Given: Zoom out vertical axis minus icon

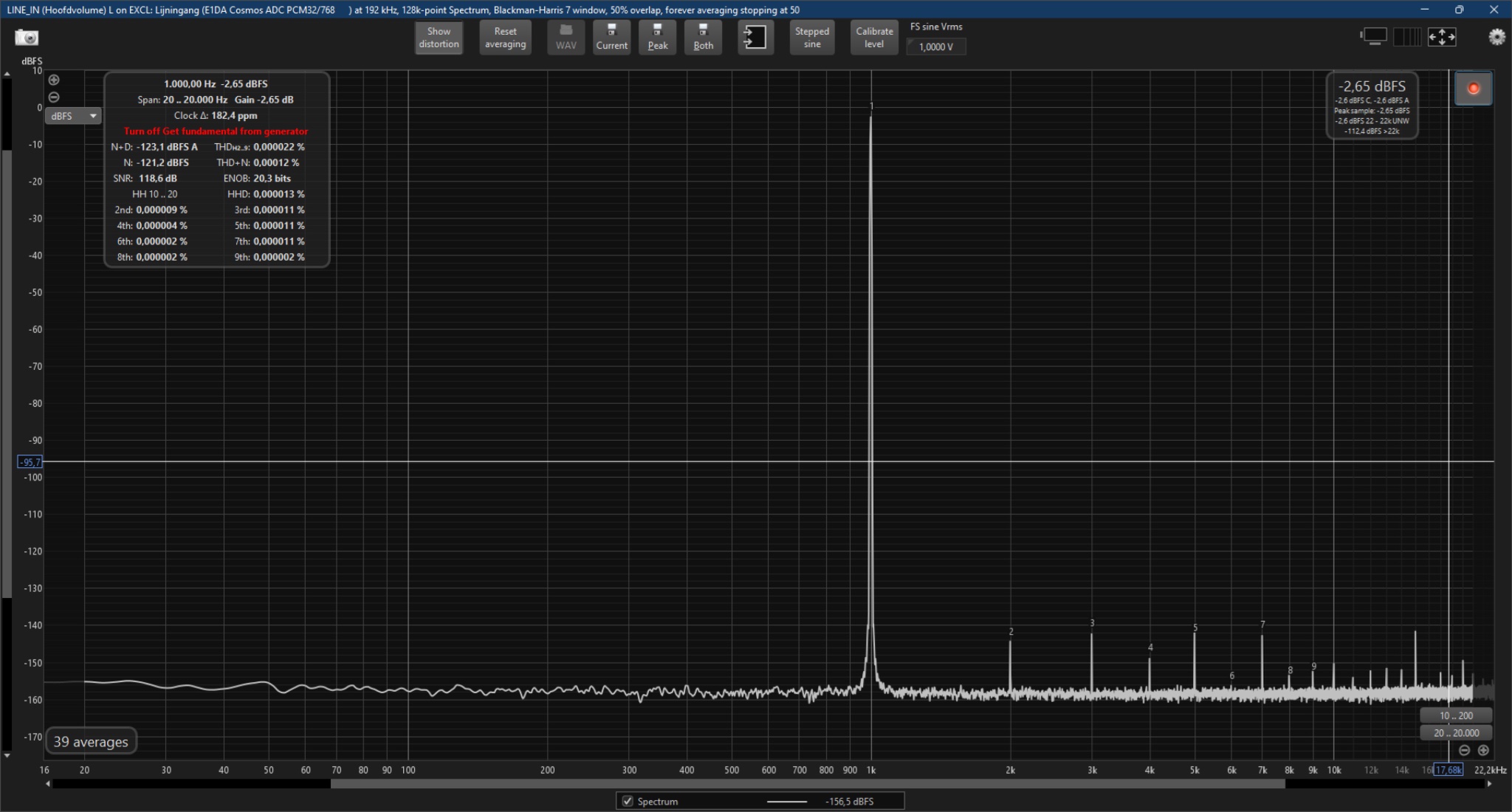Looking at the screenshot, I should point(54,97).
